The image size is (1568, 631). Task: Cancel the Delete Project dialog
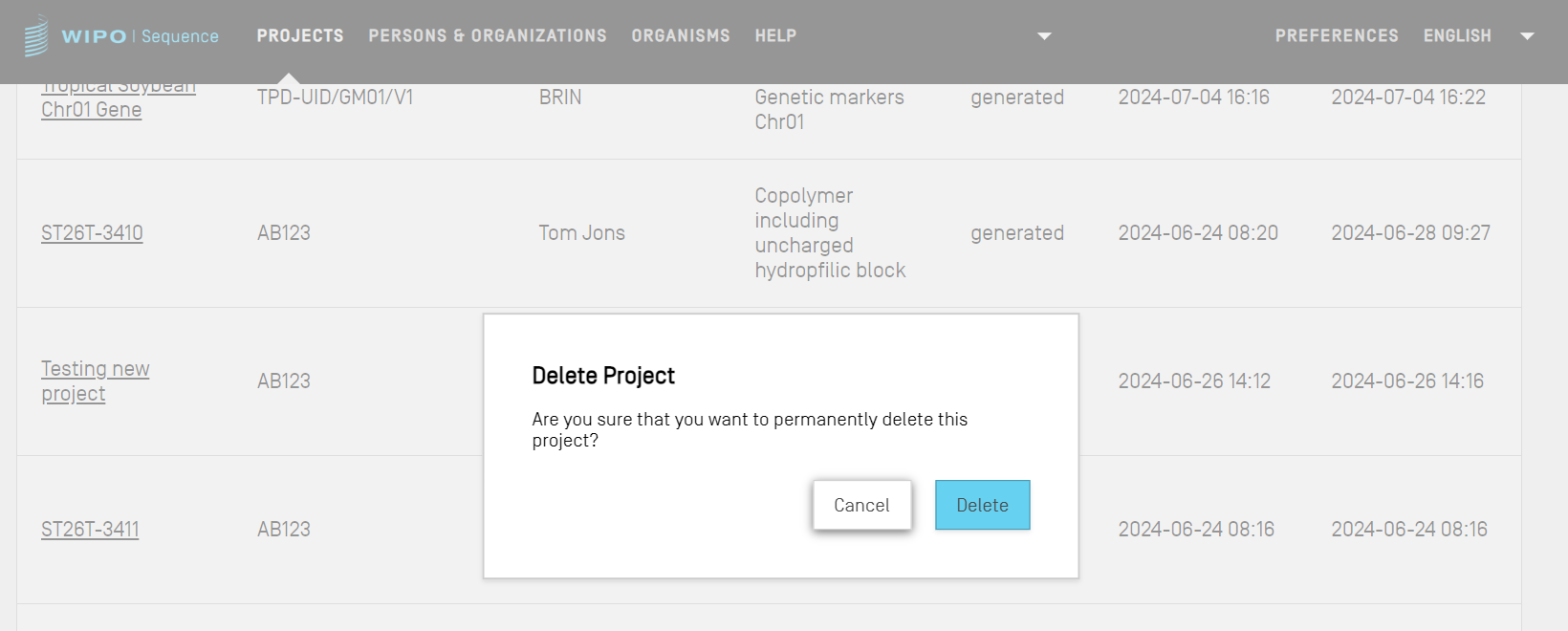861,505
